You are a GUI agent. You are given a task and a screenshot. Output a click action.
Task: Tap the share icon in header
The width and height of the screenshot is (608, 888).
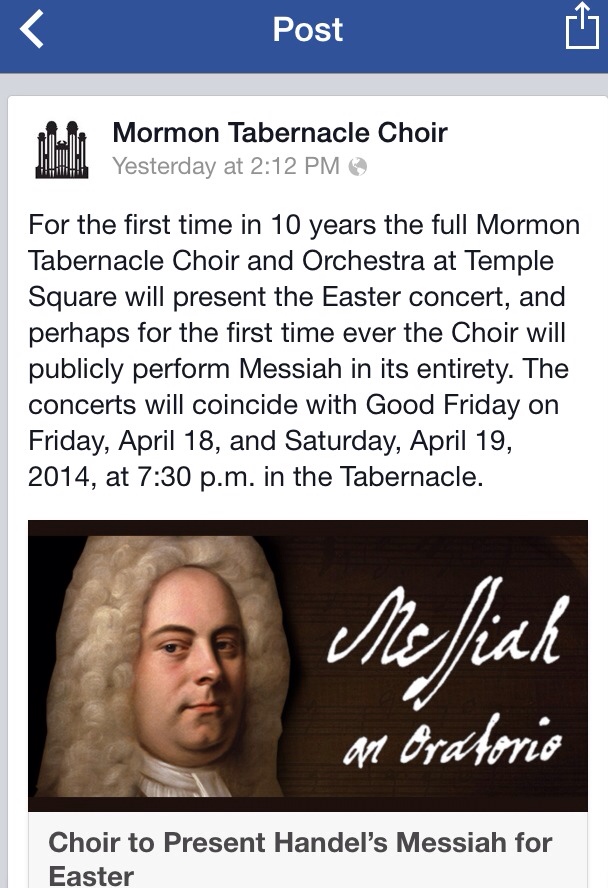[582, 25]
